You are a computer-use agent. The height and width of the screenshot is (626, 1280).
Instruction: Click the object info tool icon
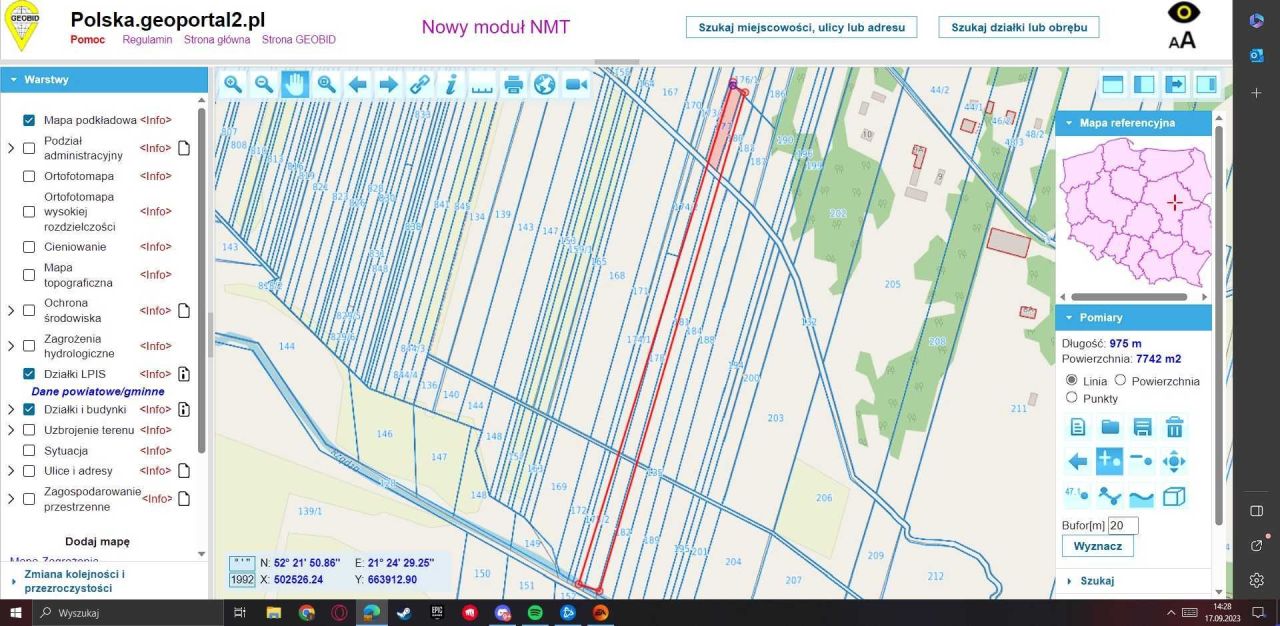pyautogui.click(x=451, y=85)
